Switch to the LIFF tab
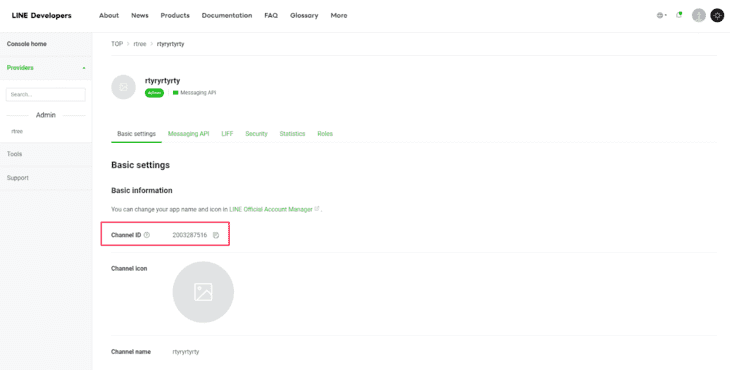This screenshot has height=370, width=730. [x=227, y=134]
